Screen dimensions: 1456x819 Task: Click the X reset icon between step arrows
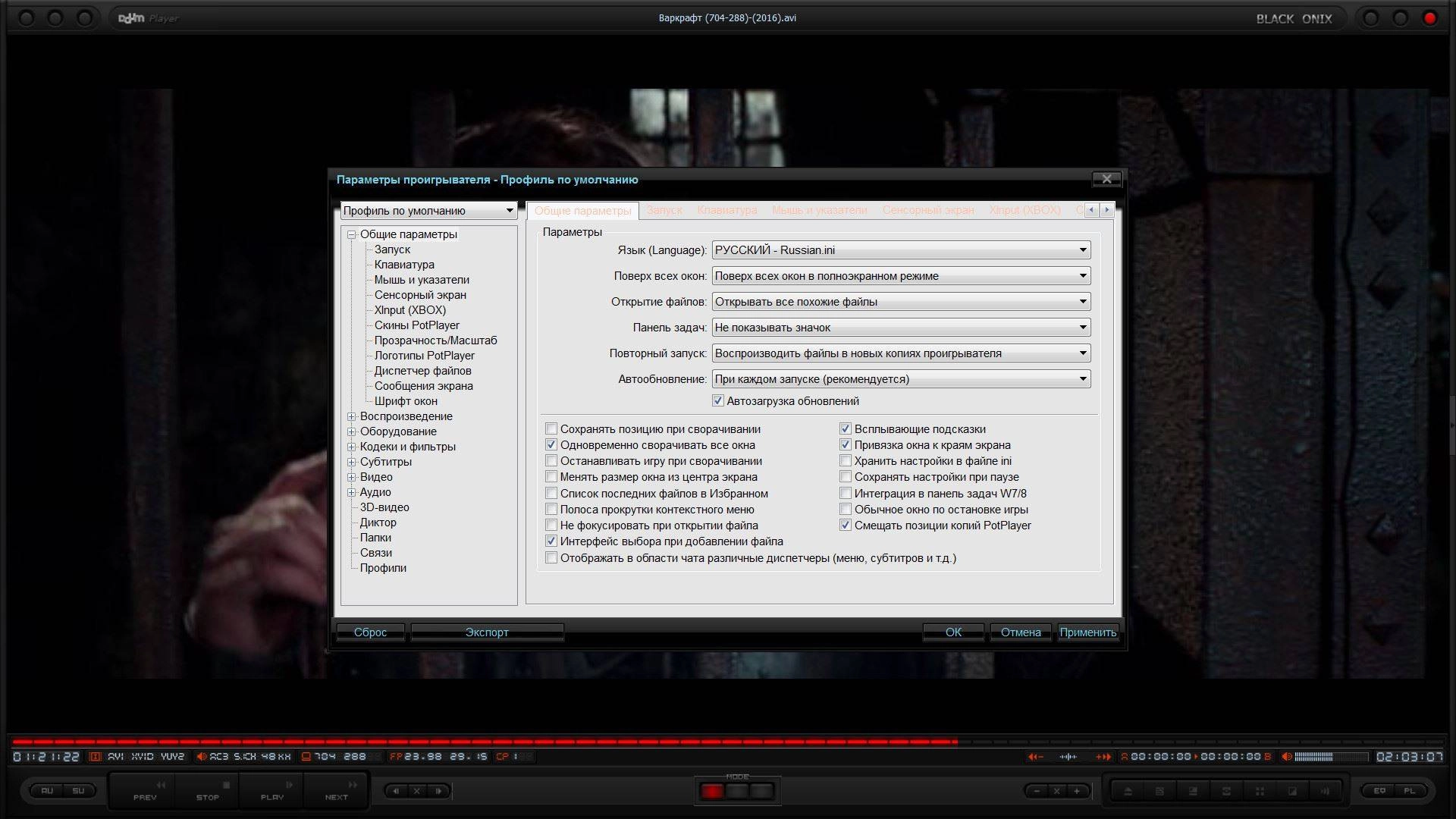click(x=416, y=791)
